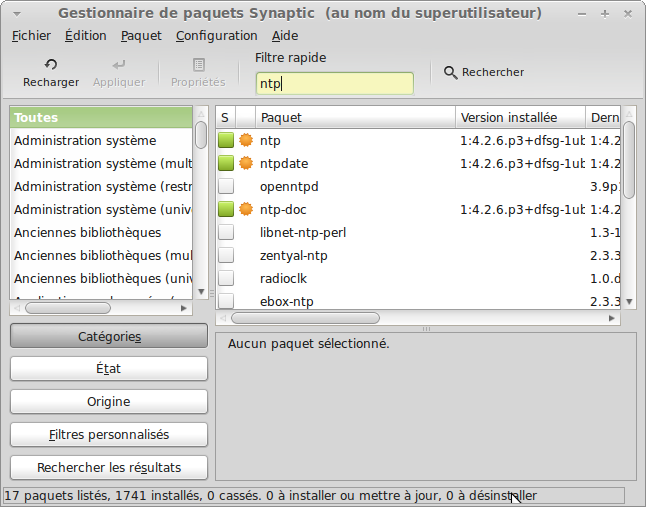Click the Appliquer toolbar icon
Image resolution: width=646 pixels, height=507 pixels.
119,65
